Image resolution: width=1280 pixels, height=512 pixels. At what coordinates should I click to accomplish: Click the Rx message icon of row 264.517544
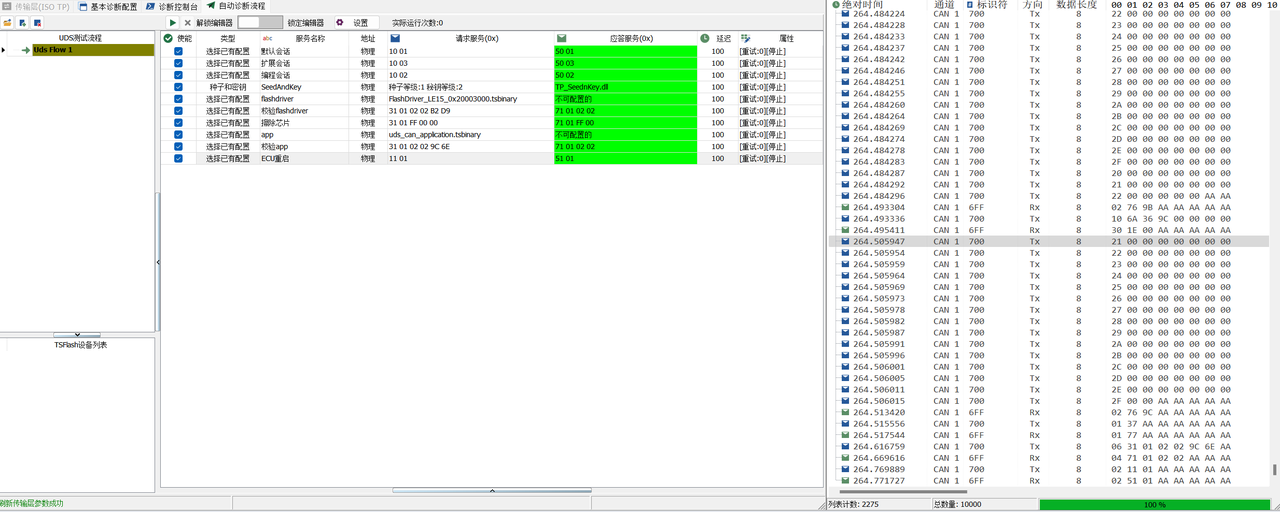(x=845, y=435)
